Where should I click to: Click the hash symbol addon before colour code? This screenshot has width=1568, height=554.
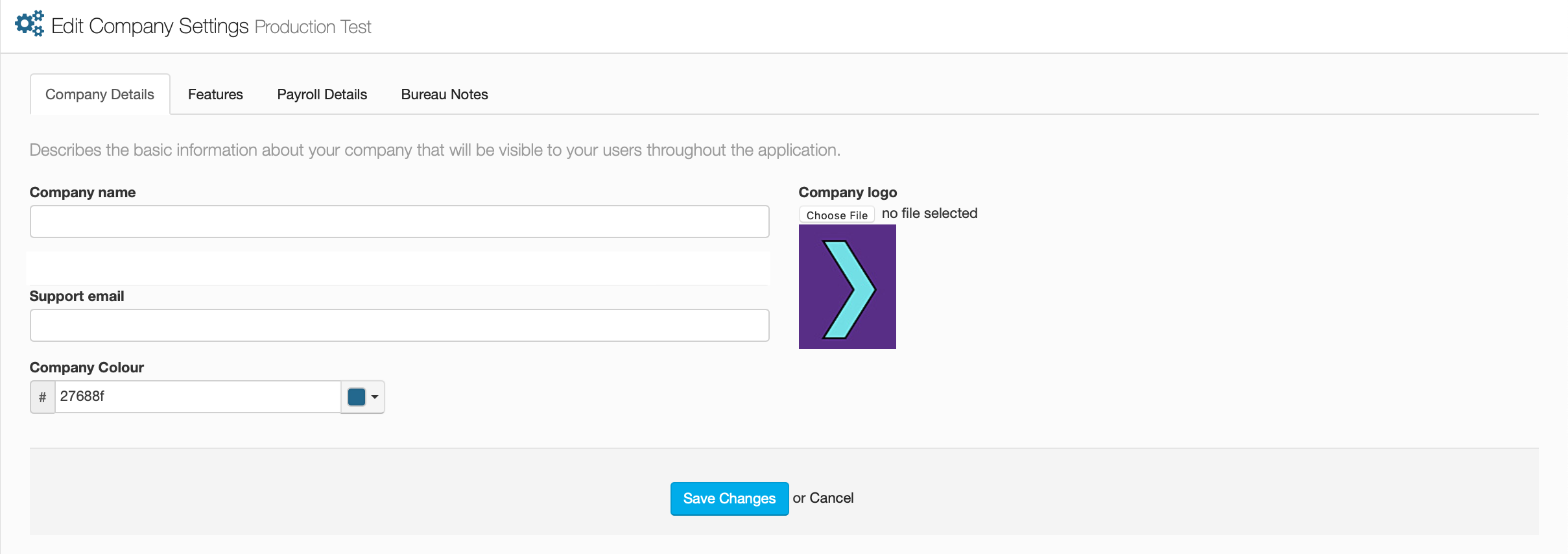tap(43, 397)
